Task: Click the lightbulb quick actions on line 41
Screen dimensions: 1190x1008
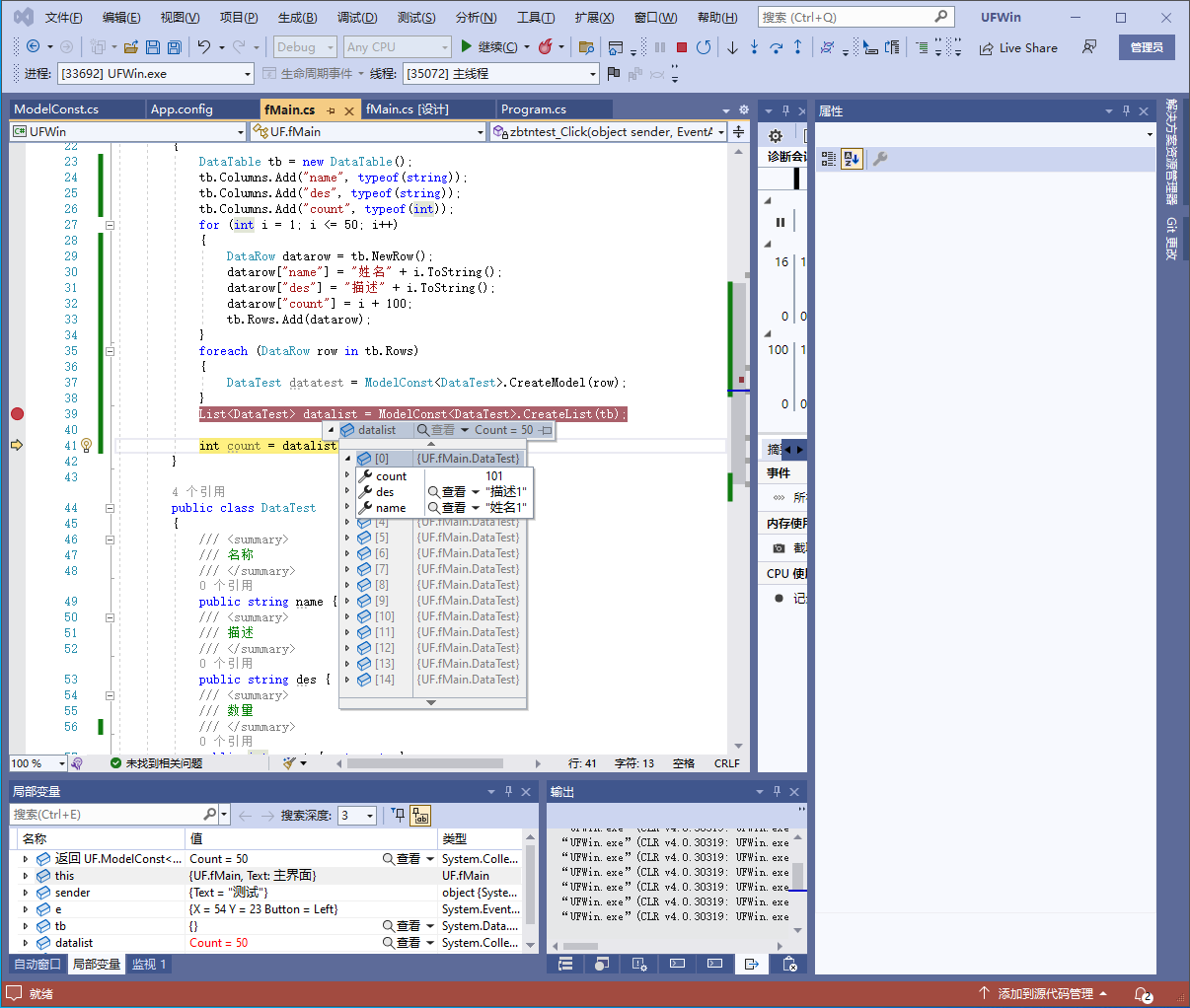Action: point(86,446)
